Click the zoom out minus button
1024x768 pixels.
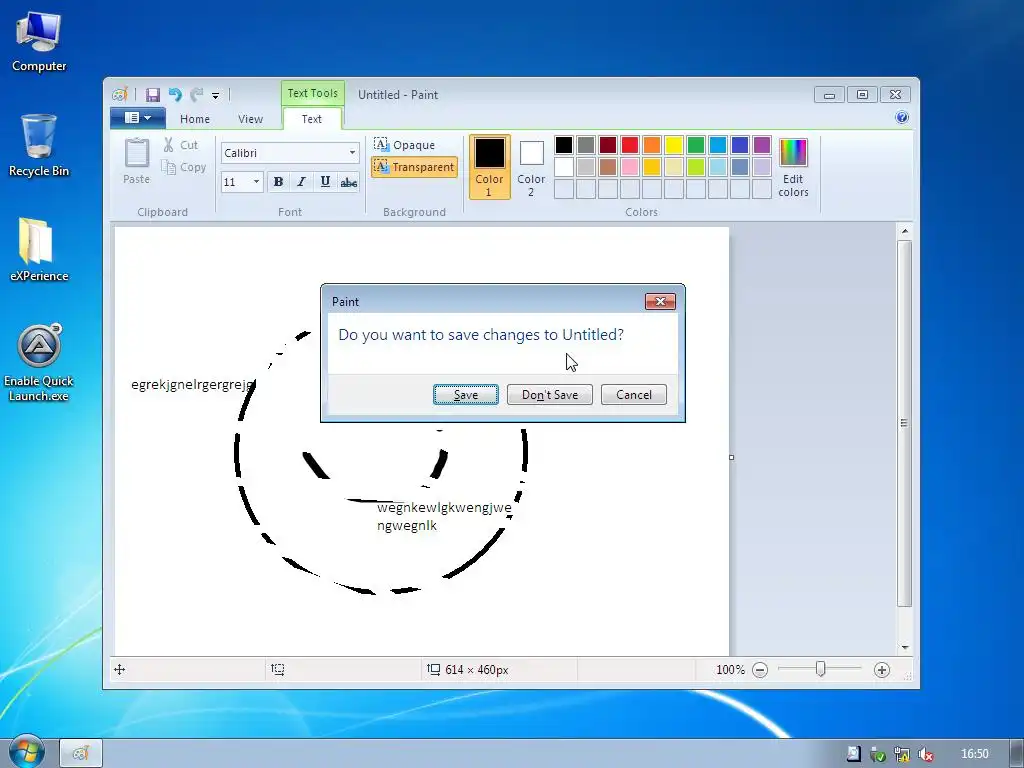760,669
